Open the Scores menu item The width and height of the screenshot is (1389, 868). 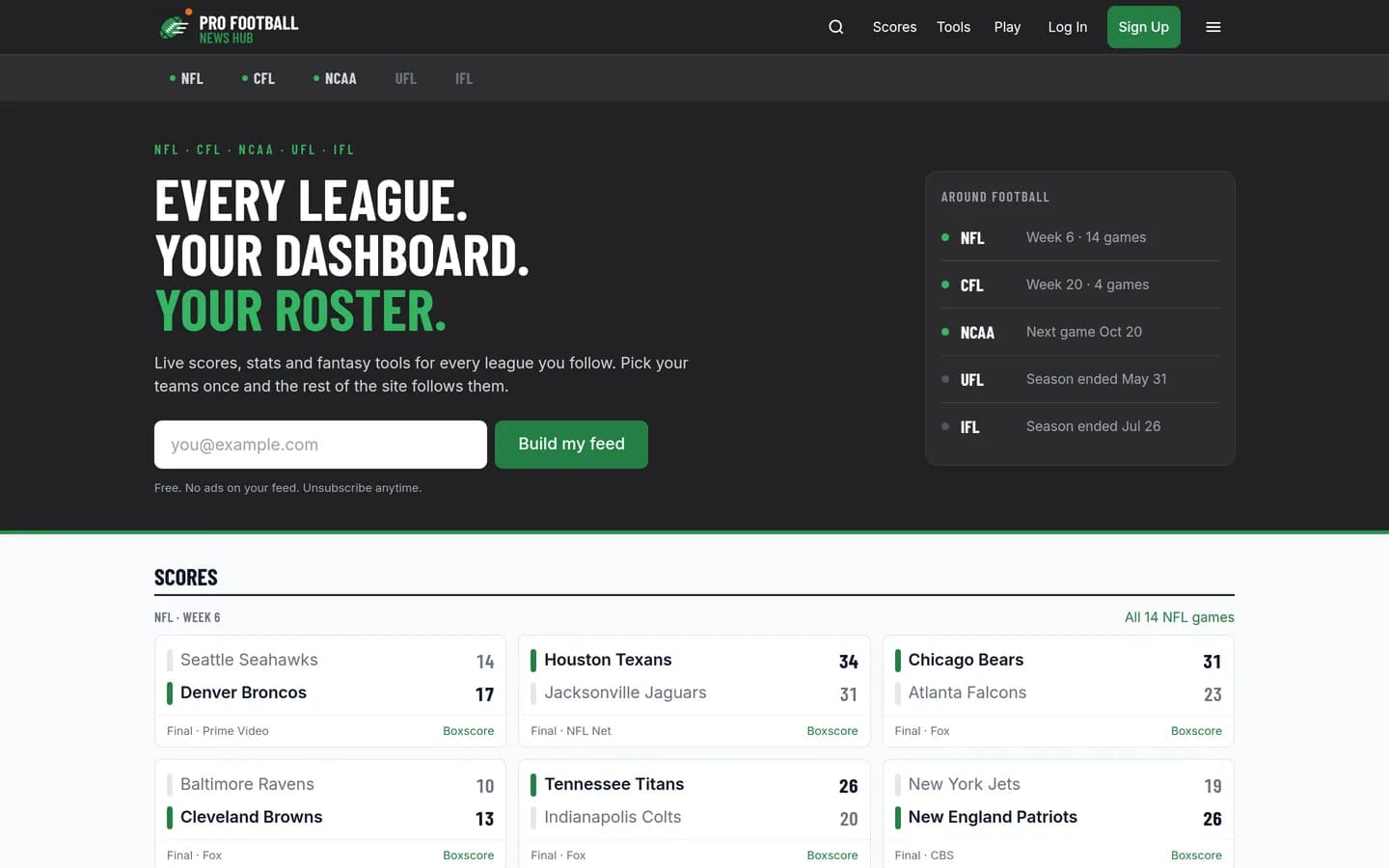[894, 27]
